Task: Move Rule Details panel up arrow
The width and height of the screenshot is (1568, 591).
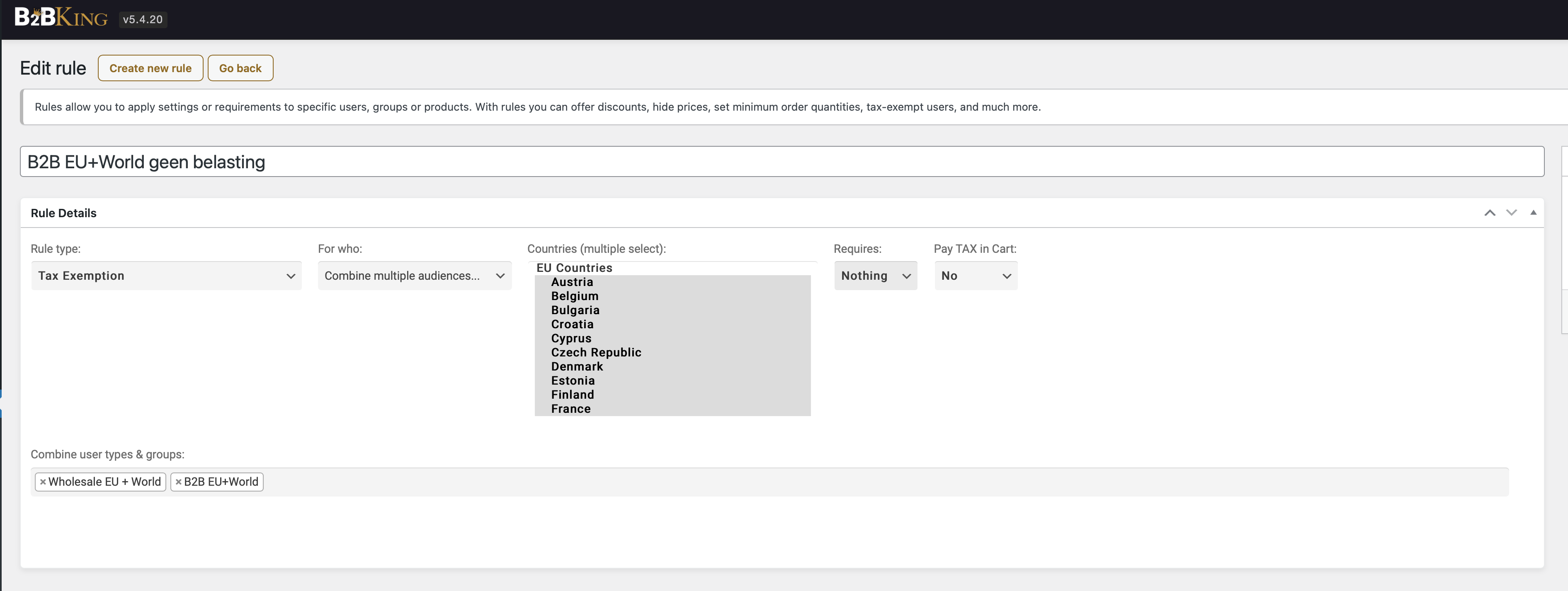Action: [1490, 213]
